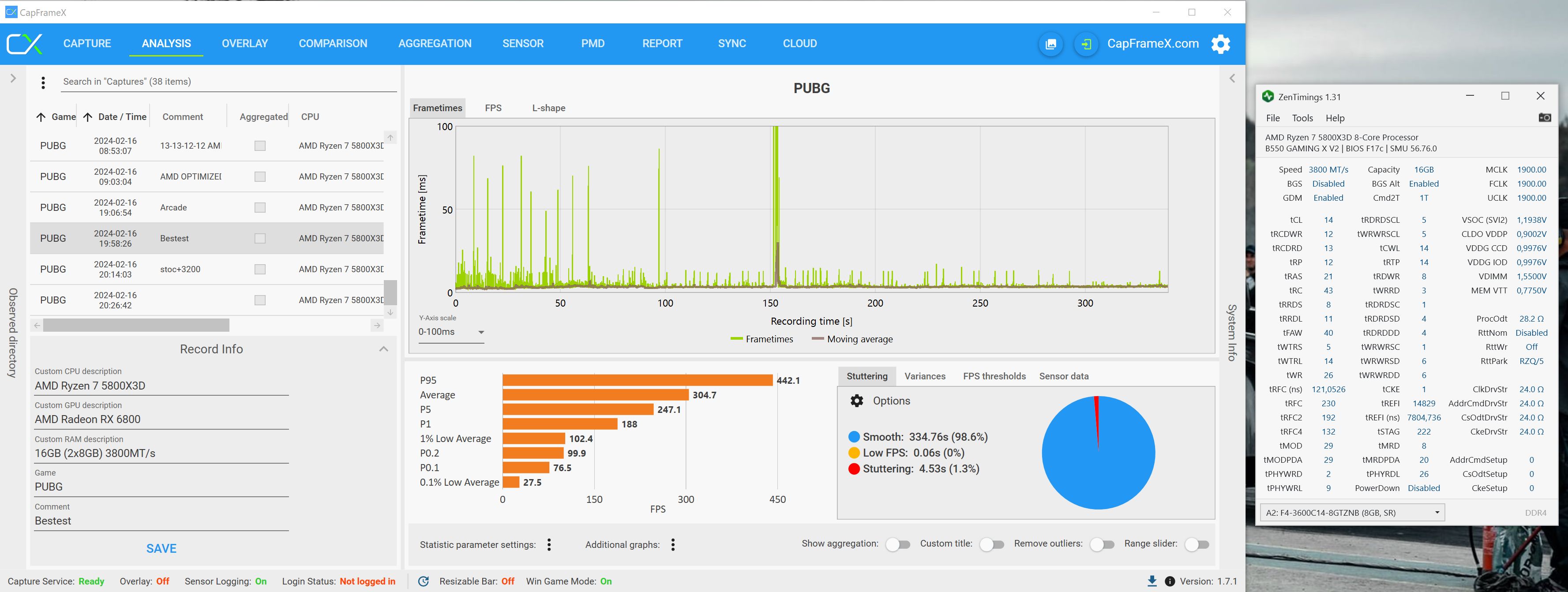Click the Date / Time sort arrow
This screenshot has height=592, width=1568.
click(88, 117)
